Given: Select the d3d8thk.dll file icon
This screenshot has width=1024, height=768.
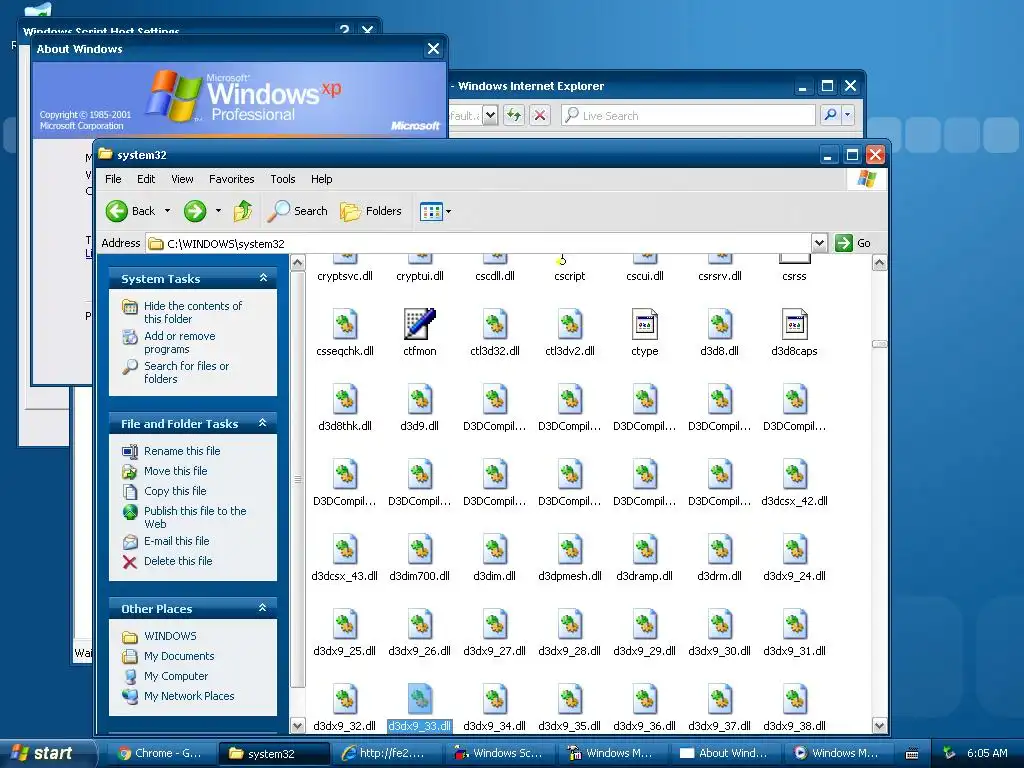Looking at the screenshot, I should click(345, 399).
